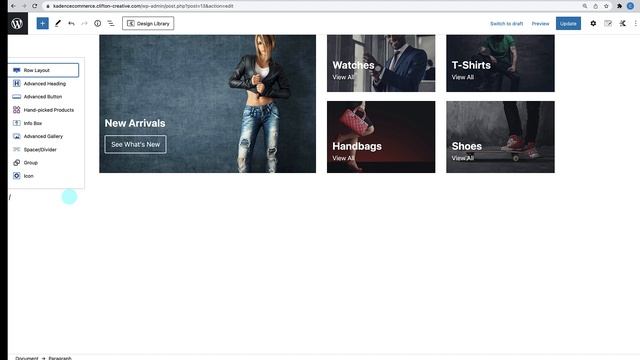Insert the Group block

coord(43,162)
